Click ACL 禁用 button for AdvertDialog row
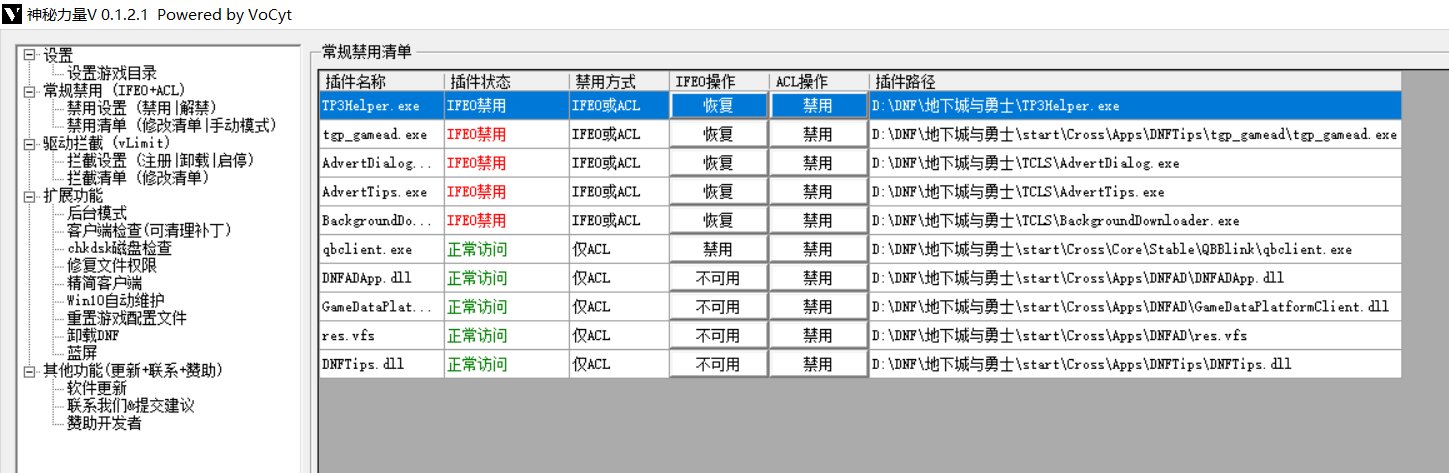 [818, 163]
